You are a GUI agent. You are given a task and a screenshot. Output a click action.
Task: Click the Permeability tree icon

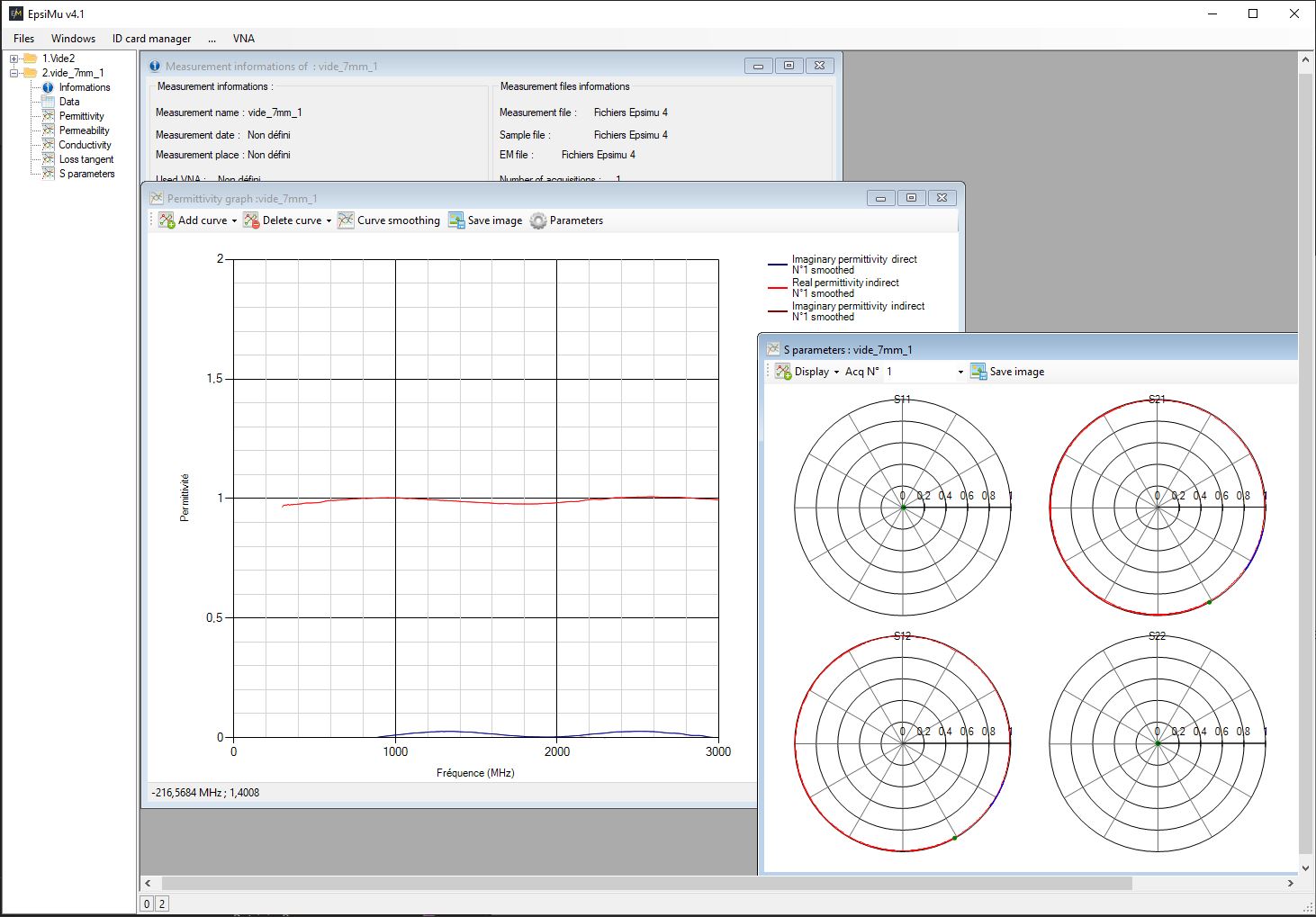tap(49, 130)
